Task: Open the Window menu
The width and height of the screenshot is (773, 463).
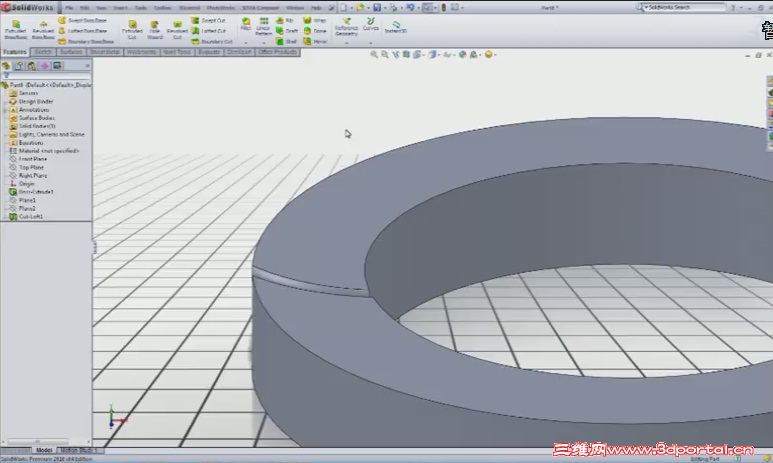Action: (x=295, y=8)
